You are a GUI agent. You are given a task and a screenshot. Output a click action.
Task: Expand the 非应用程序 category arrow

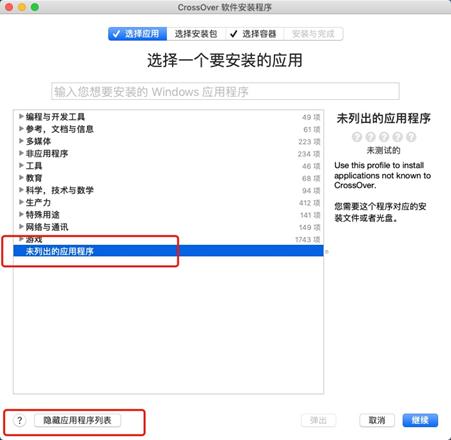tap(21, 153)
